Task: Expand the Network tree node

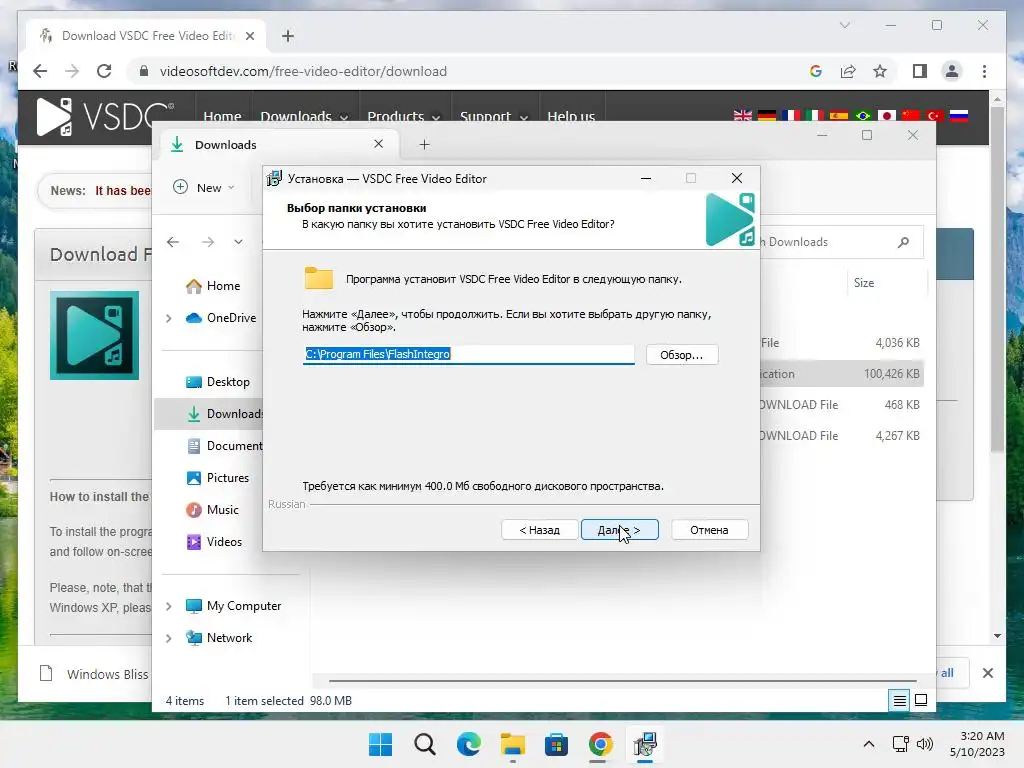Action: (x=169, y=638)
